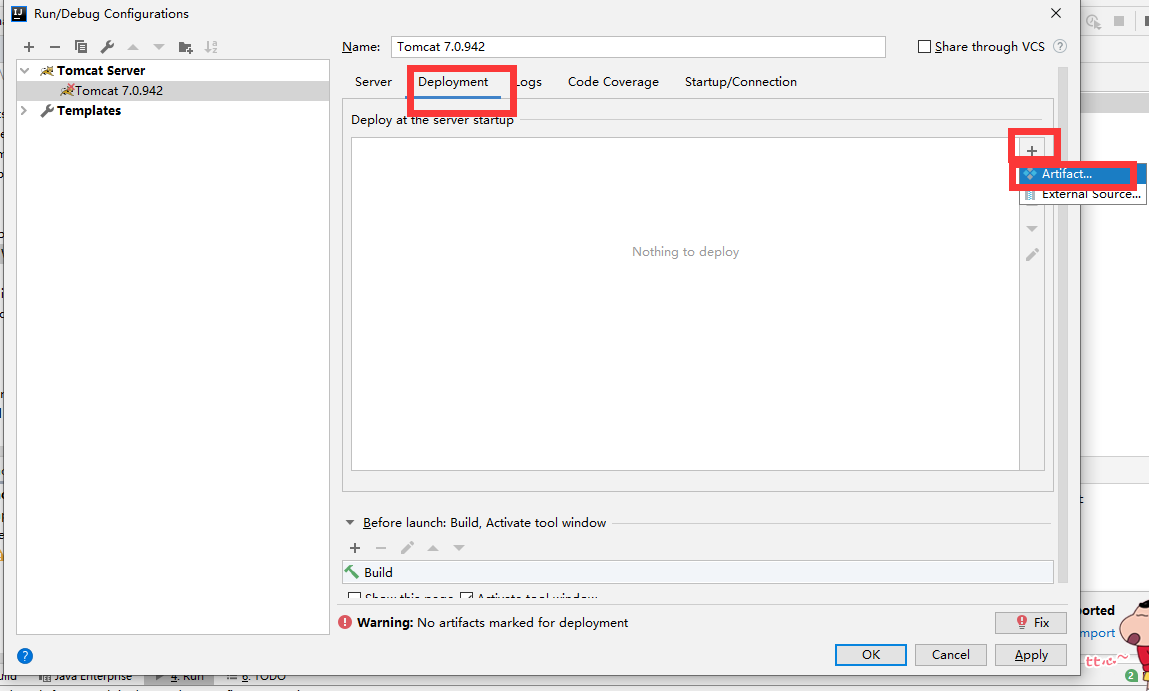Select the Tomcat Server tree label

tap(101, 70)
